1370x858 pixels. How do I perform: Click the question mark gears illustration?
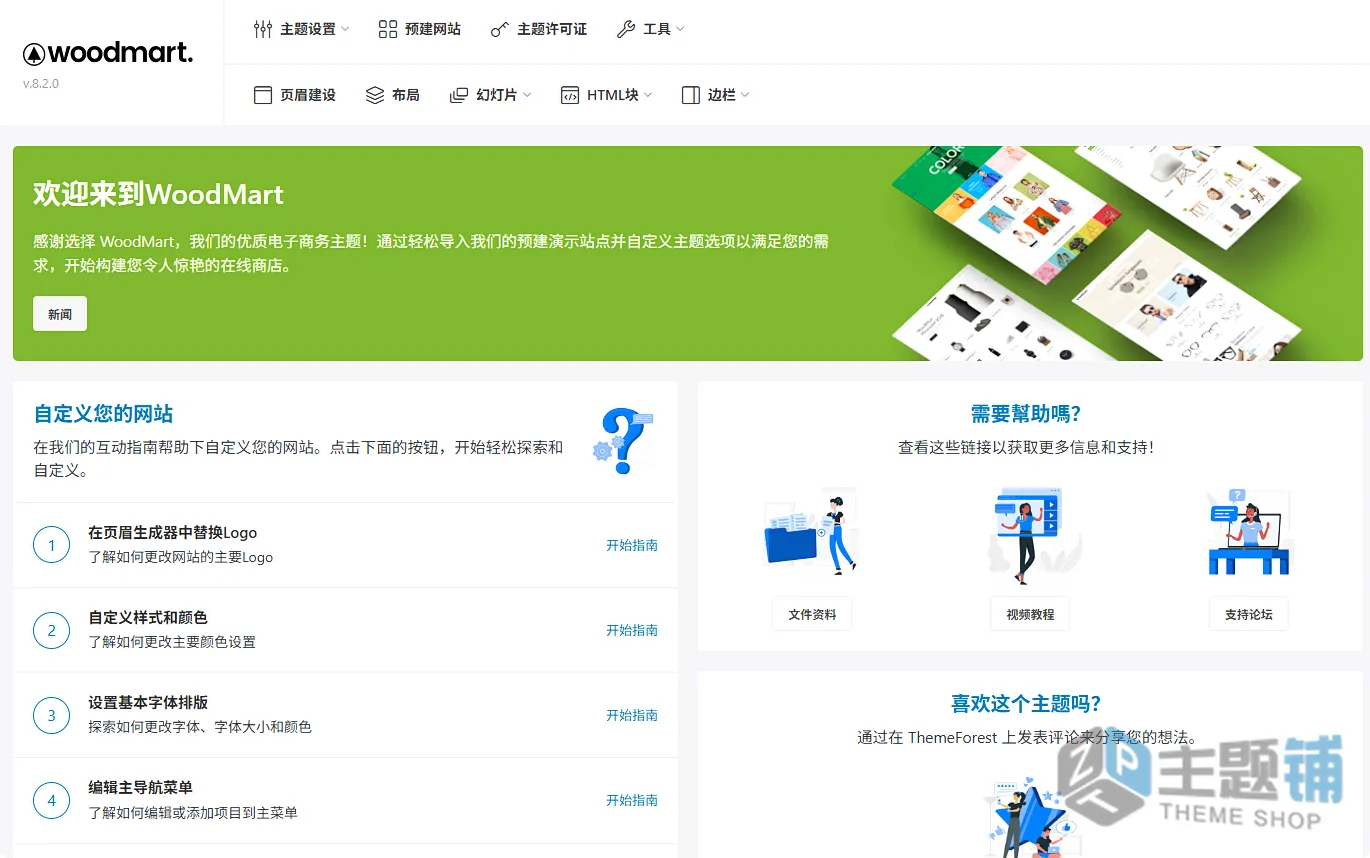(x=623, y=441)
